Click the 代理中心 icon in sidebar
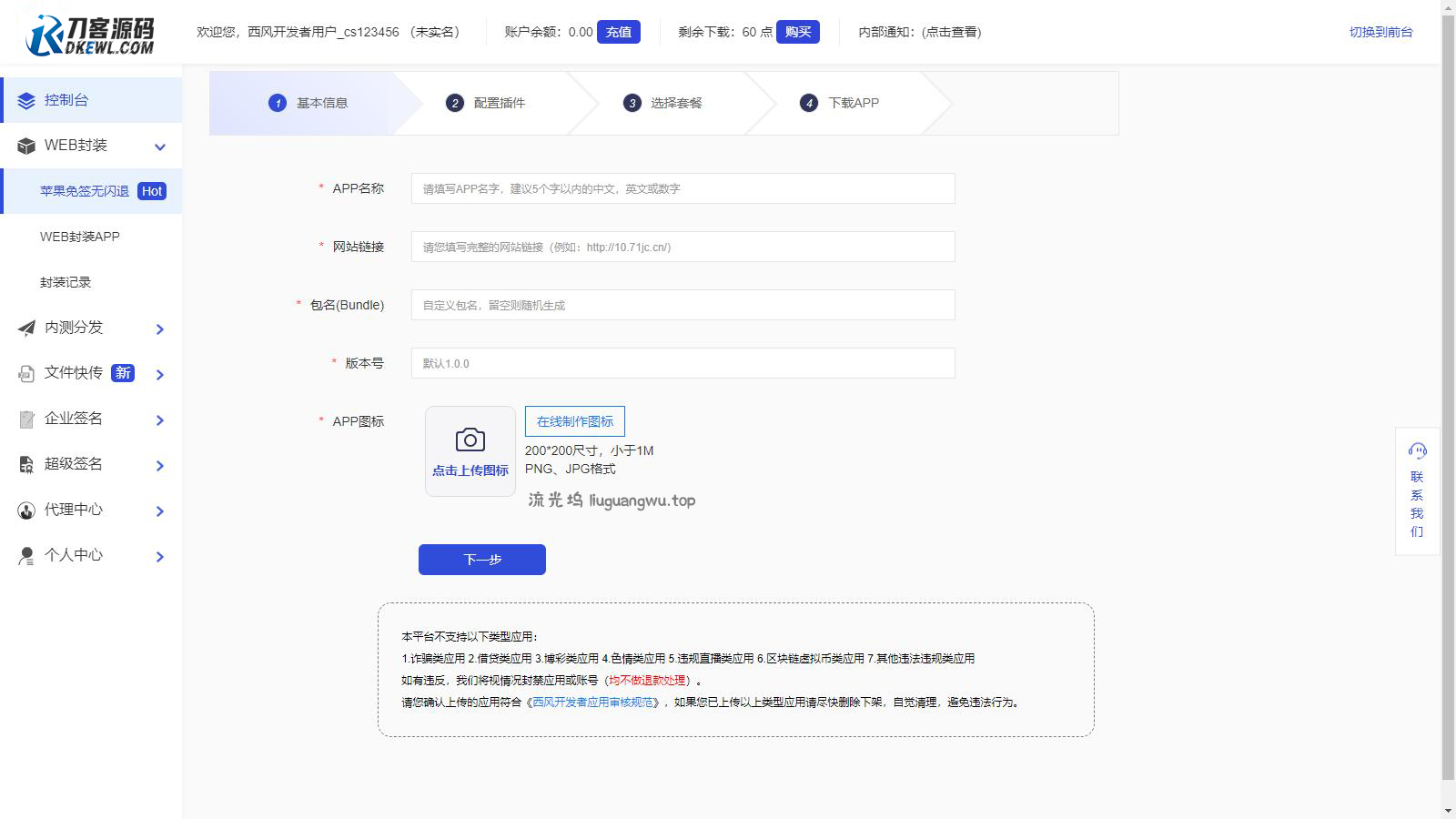This screenshot has height=819, width=1456. [x=26, y=510]
